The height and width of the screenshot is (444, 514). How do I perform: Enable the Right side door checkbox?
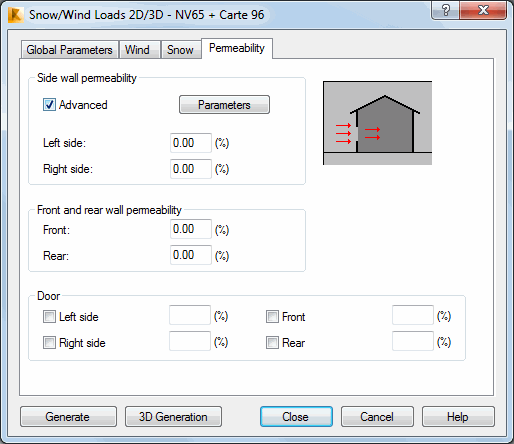pos(49,342)
